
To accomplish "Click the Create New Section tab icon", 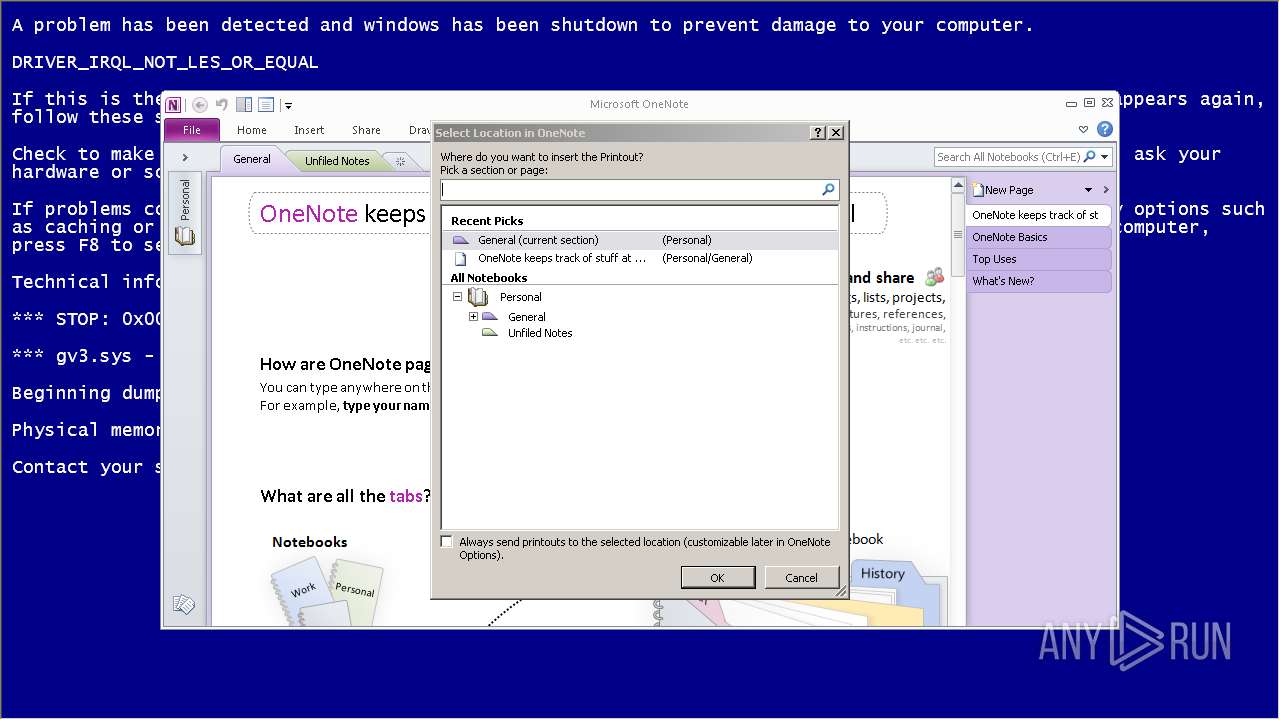I will (400, 161).
